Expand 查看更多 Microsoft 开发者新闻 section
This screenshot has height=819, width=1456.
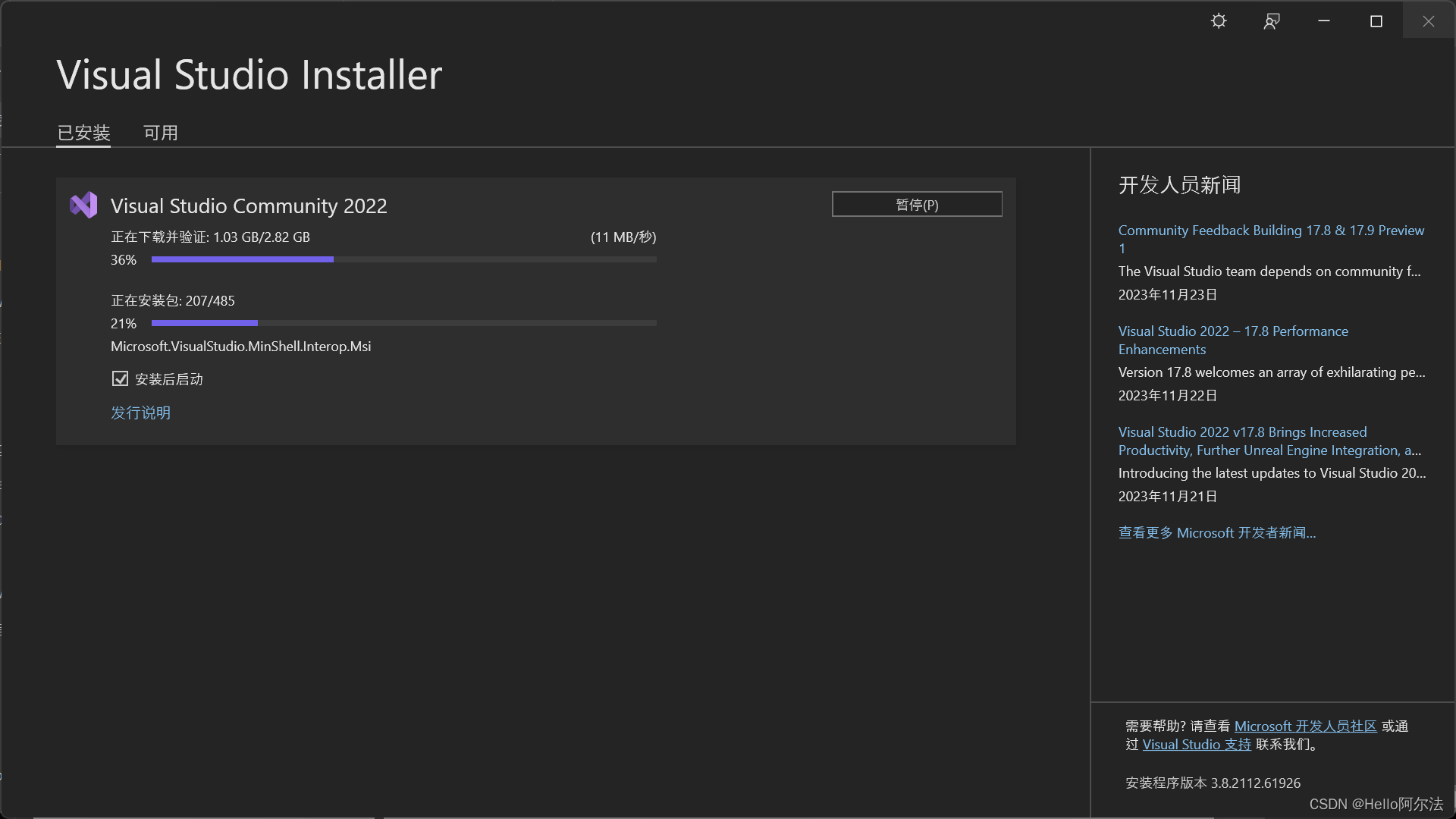coord(1217,531)
